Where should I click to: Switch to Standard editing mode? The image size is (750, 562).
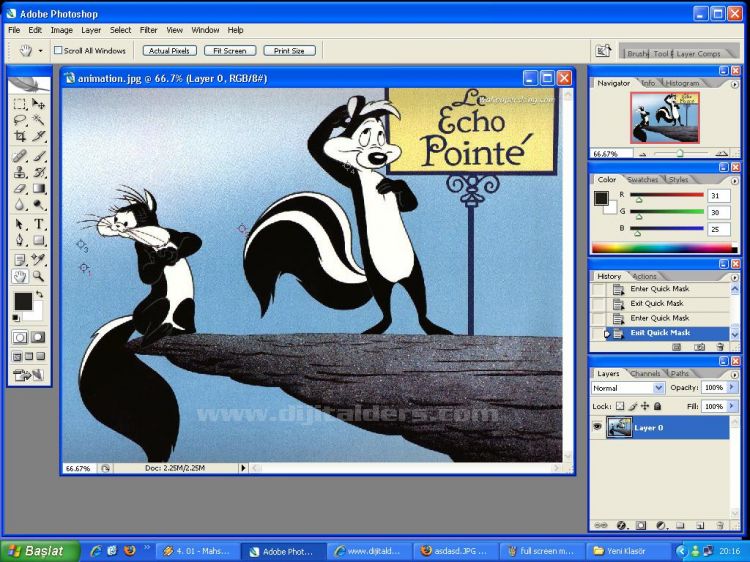point(20,338)
